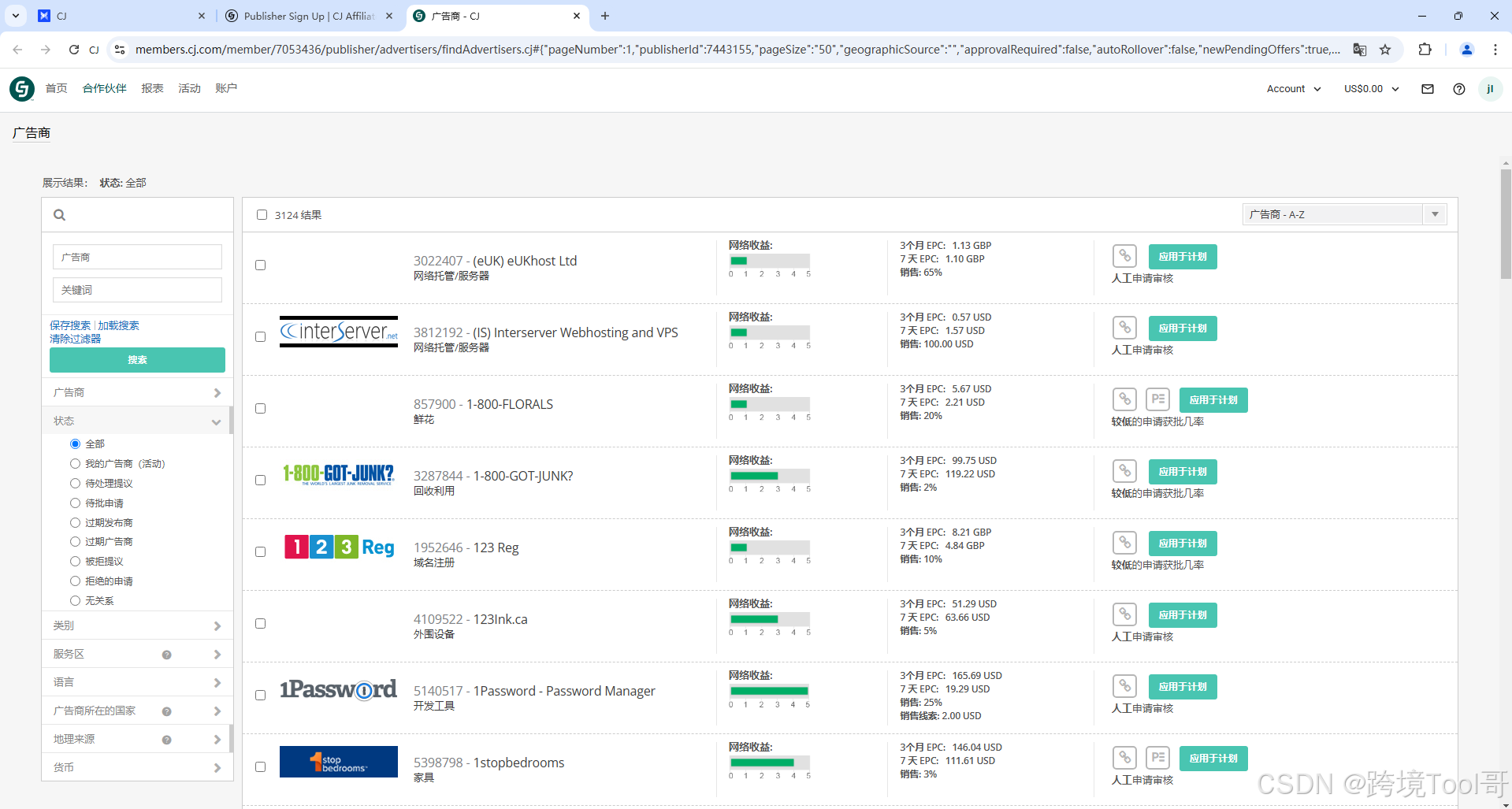Click 清除过滤器 link
Image resolution: width=1512 pixels, height=809 pixels.
coord(76,339)
